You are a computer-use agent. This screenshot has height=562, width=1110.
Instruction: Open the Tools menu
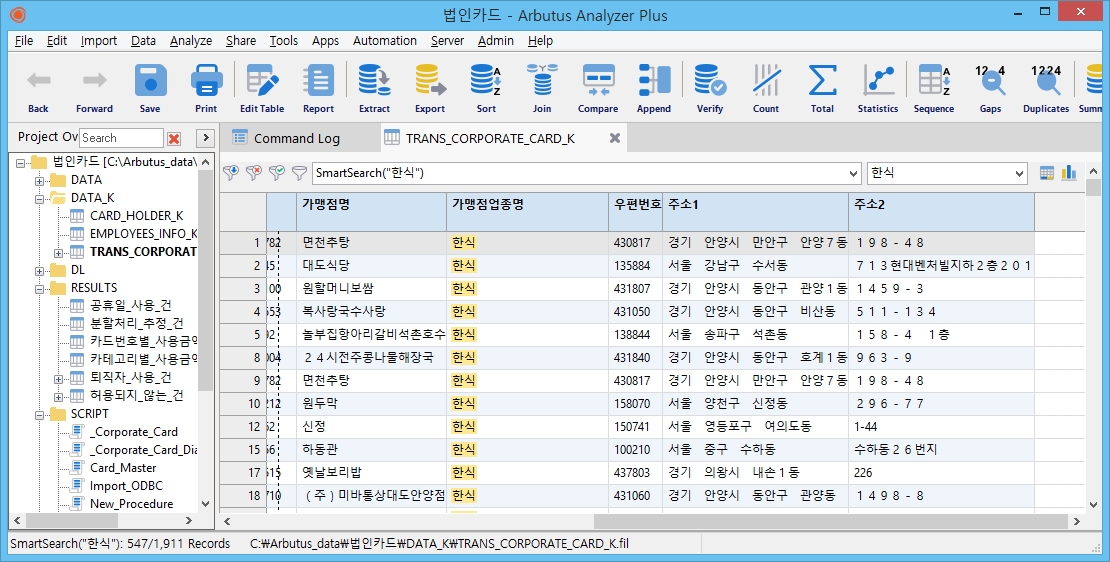pyautogui.click(x=283, y=40)
